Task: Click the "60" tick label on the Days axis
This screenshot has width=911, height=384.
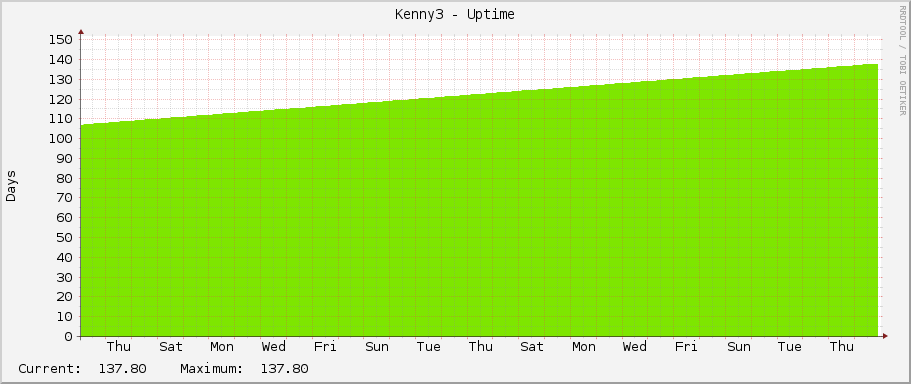Action: (x=65, y=217)
